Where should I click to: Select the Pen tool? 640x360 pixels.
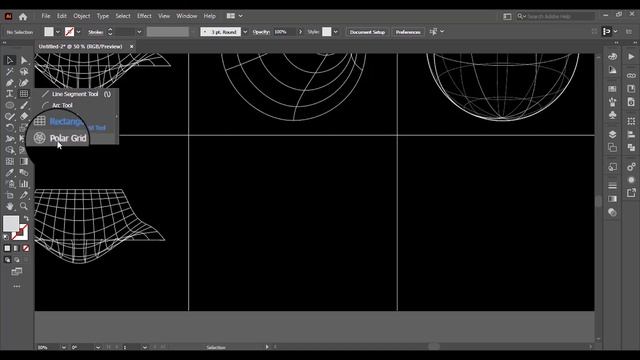[10, 83]
